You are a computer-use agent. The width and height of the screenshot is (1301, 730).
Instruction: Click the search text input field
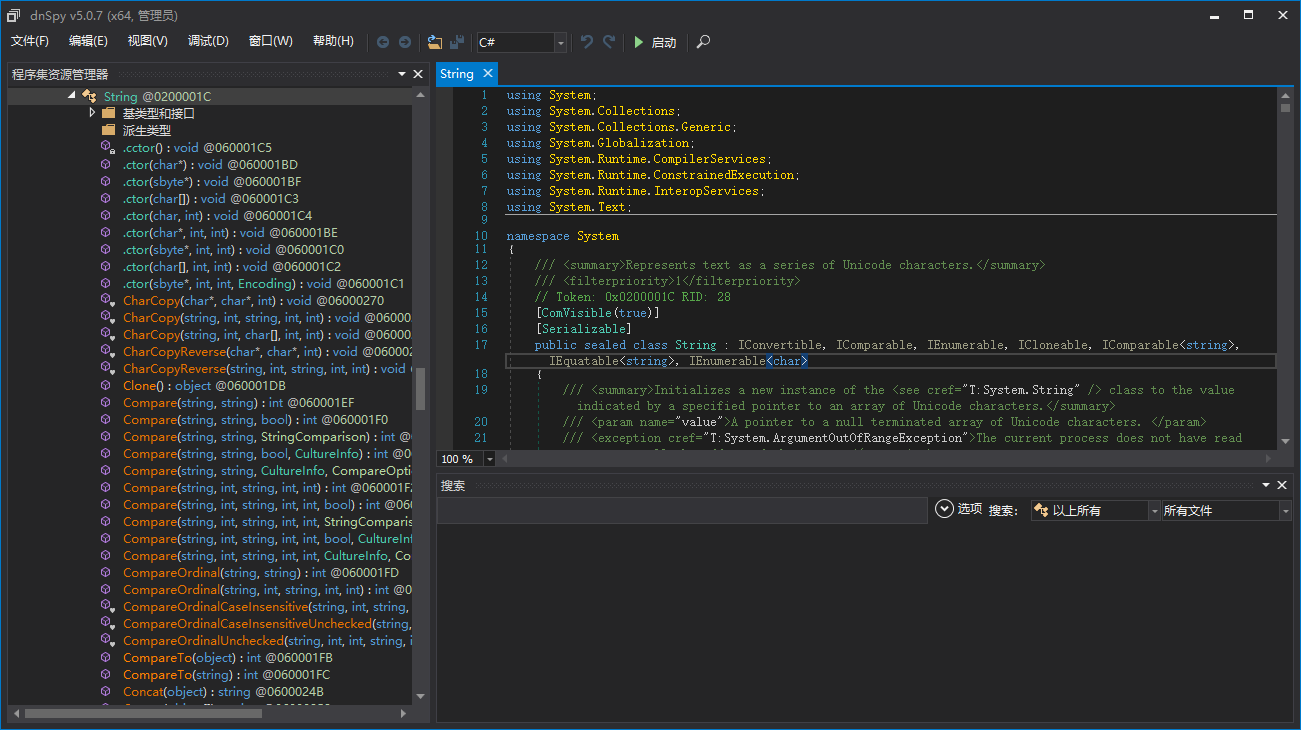[682, 511]
